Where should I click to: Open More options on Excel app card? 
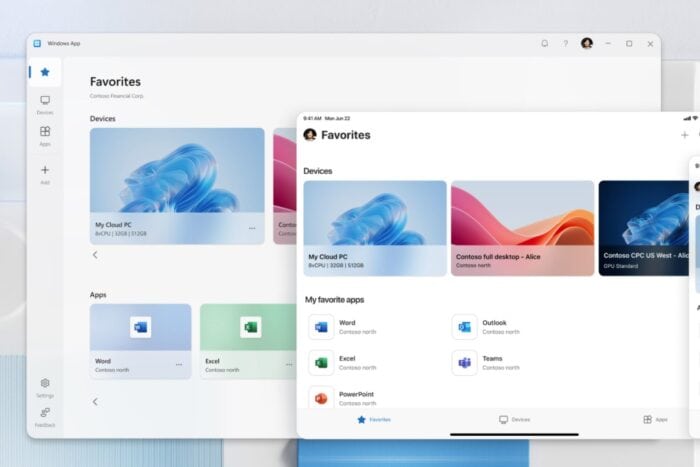point(289,365)
